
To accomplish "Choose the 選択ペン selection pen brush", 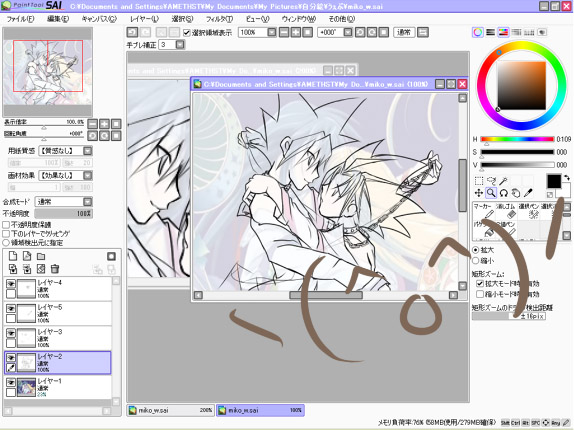I will [529, 211].
